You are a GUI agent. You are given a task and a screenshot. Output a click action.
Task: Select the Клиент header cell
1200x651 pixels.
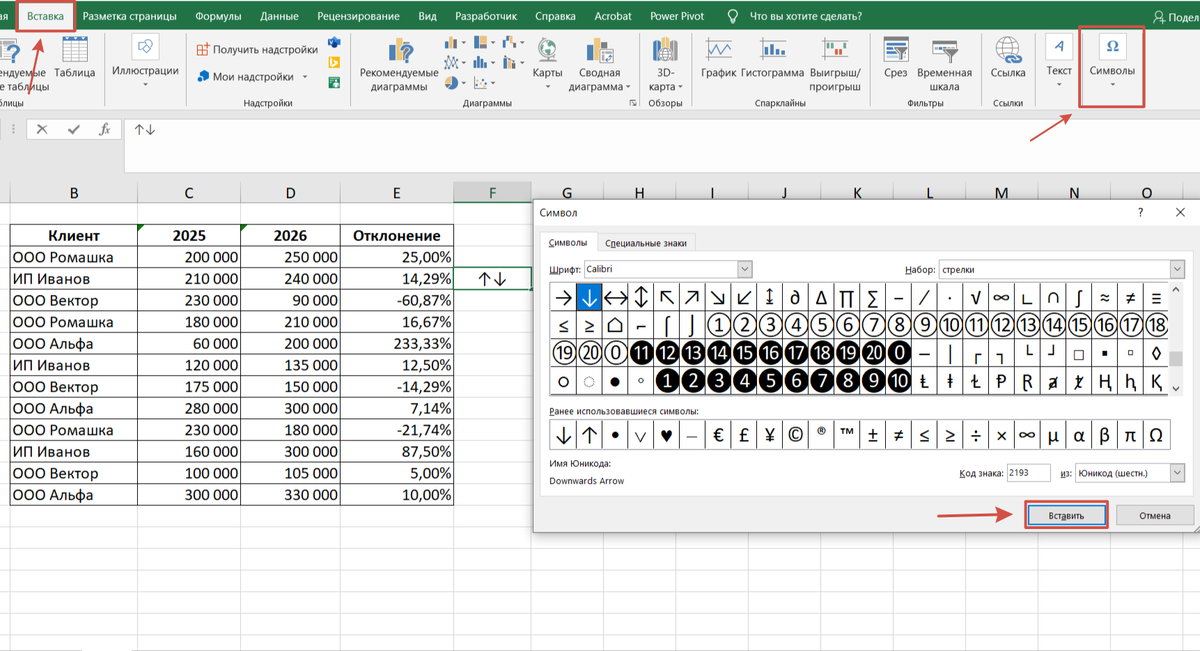tap(74, 235)
